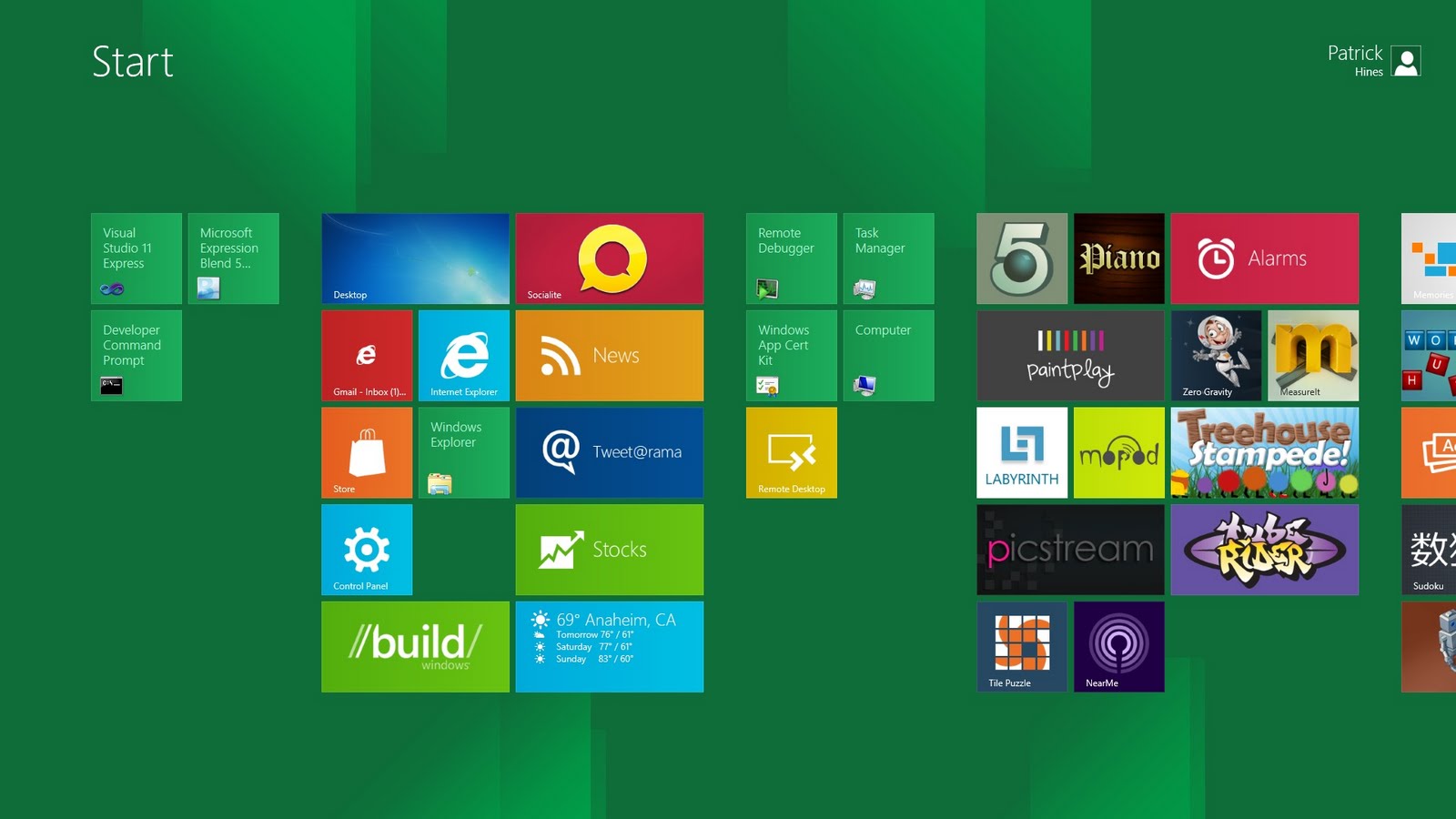This screenshot has height=819, width=1456.
Task: Open the picstream tile
Action: tap(1070, 550)
